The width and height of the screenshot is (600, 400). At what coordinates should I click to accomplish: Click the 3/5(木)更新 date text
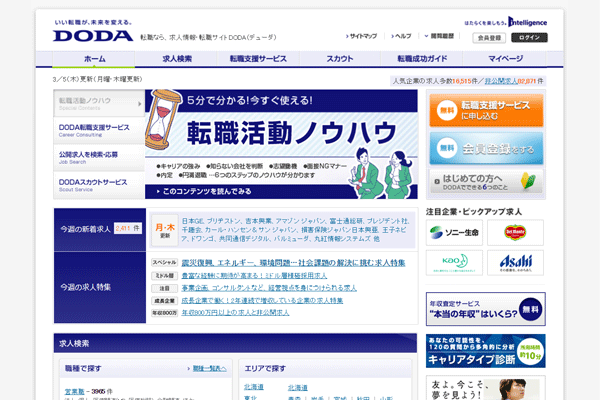(x=98, y=79)
